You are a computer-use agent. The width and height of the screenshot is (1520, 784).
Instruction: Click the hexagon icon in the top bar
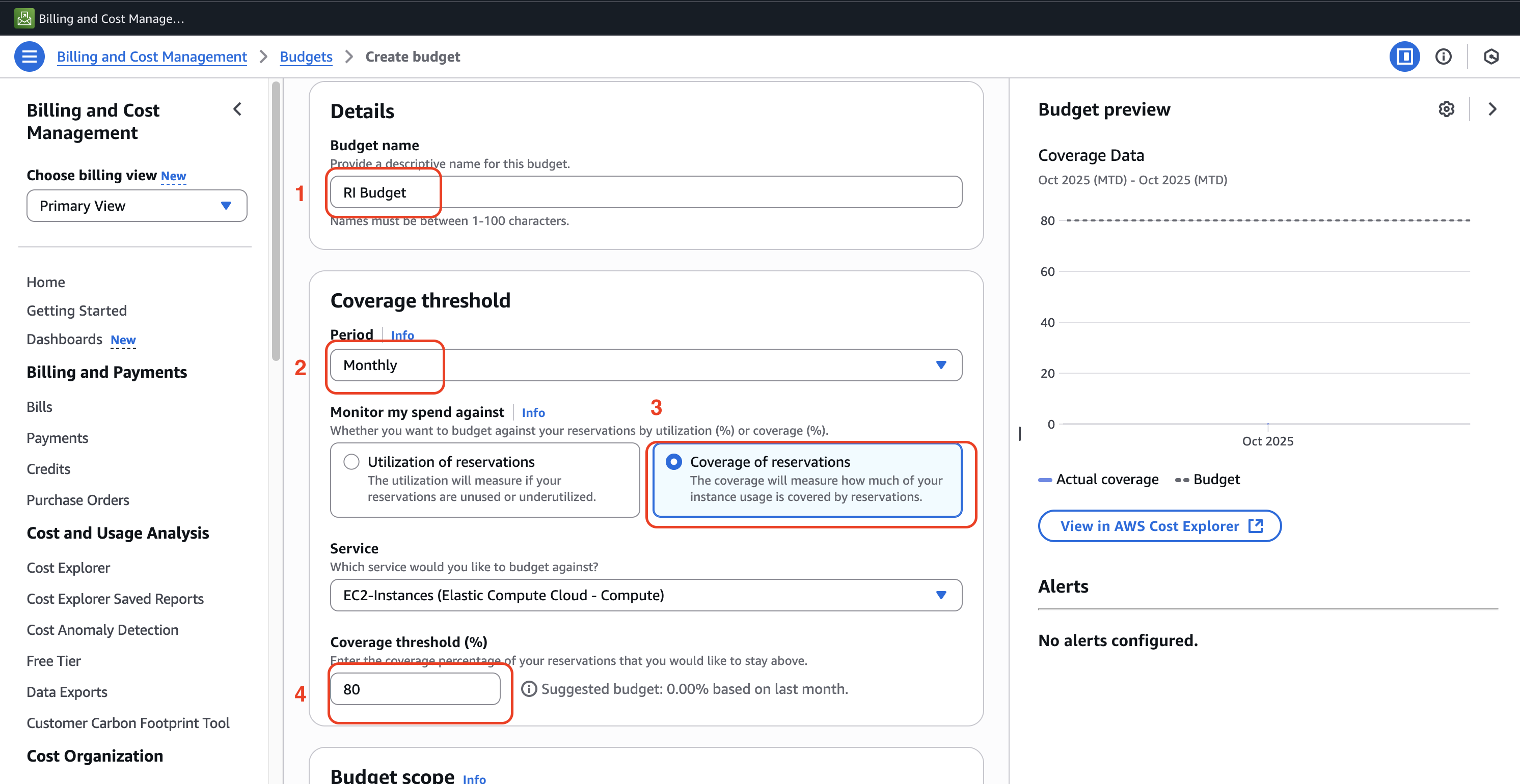point(1491,57)
